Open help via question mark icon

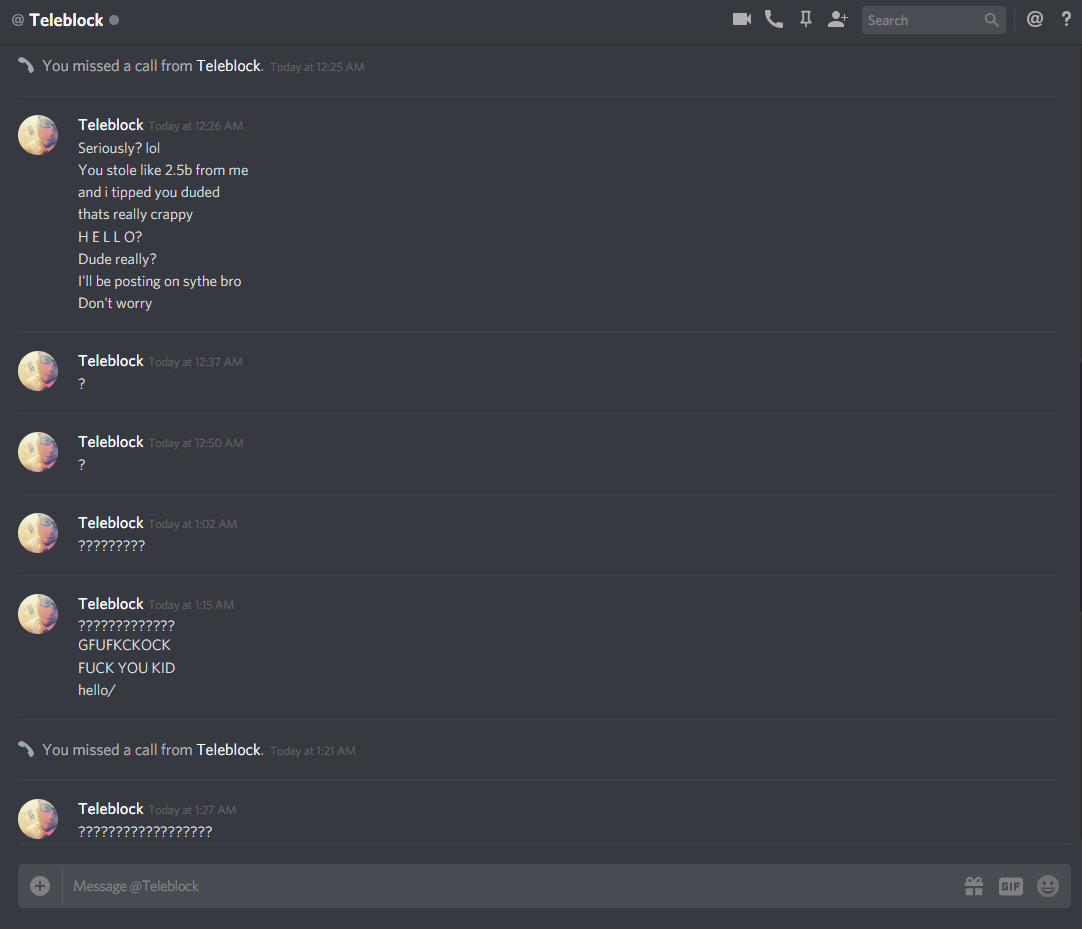(1066, 19)
